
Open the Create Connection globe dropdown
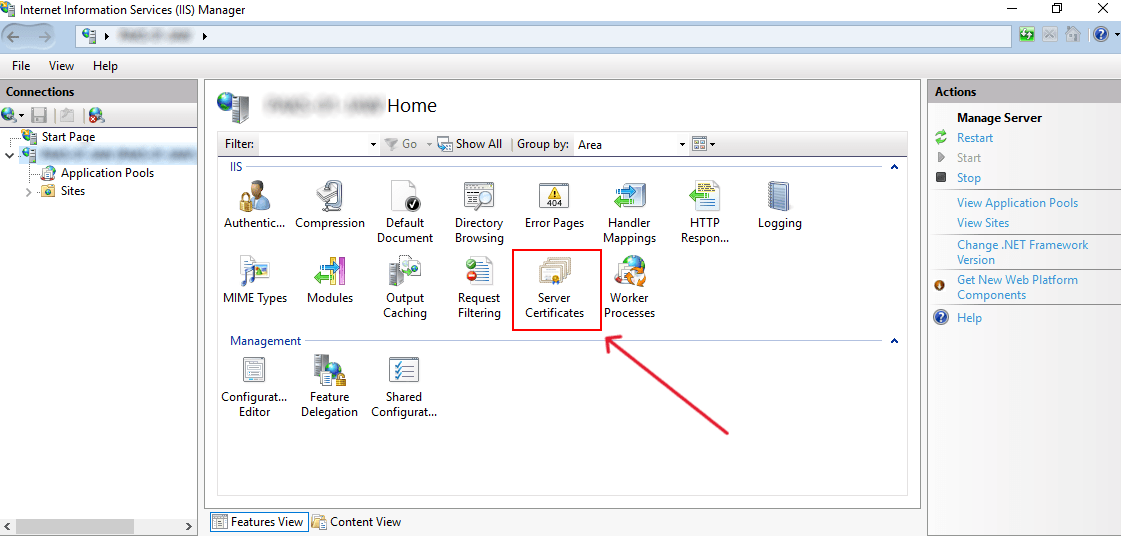point(13,114)
